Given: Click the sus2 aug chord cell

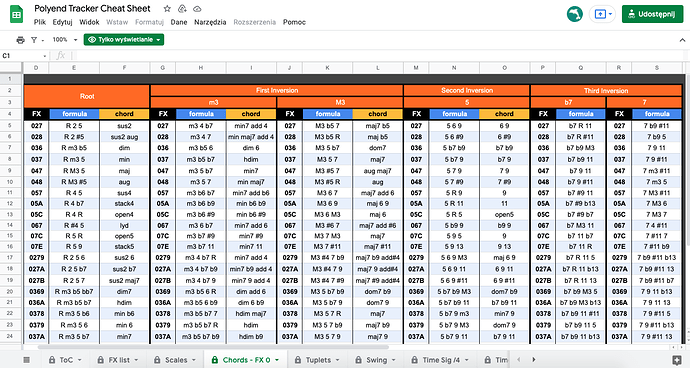Looking at the screenshot, I should [124, 137].
